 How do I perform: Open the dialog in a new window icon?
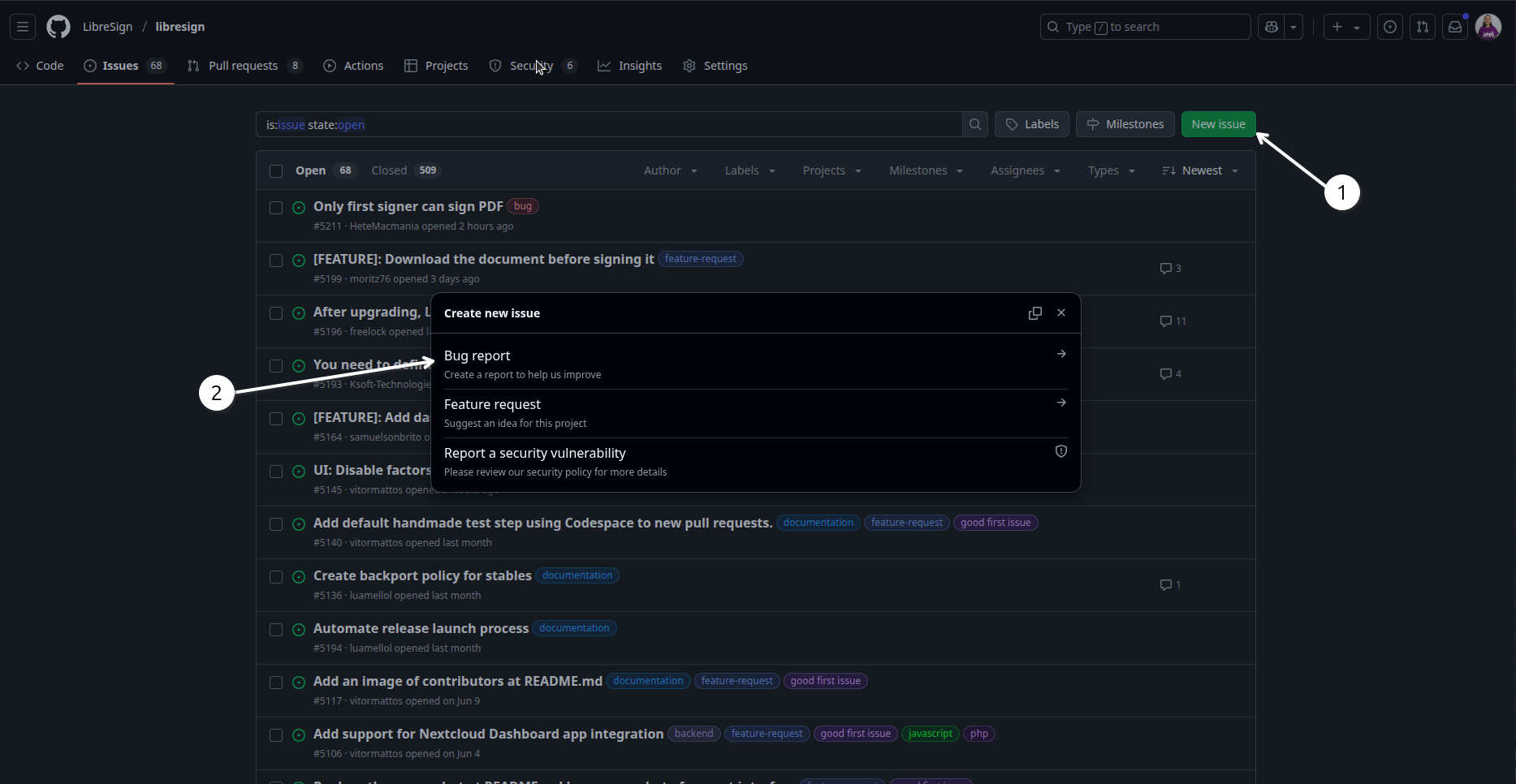1035,313
